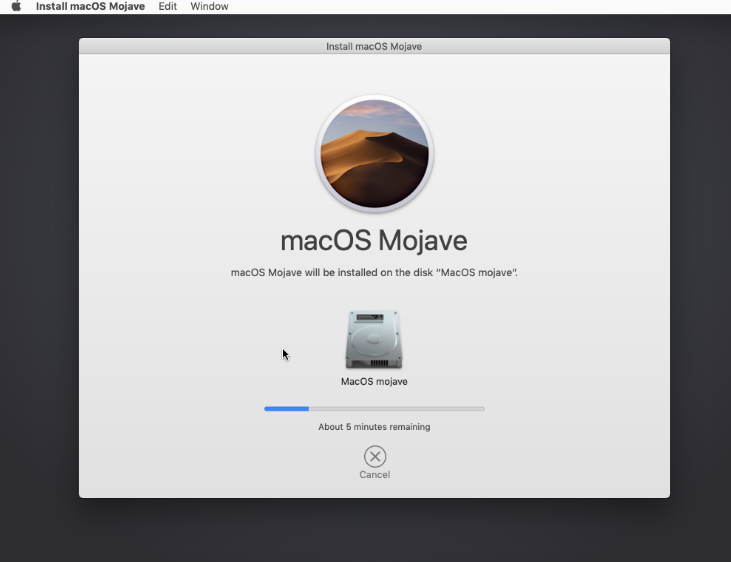Screen dimensions: 731x562
Task: Click the Cancel X circle icon
Action: click(x=375, y=456)
